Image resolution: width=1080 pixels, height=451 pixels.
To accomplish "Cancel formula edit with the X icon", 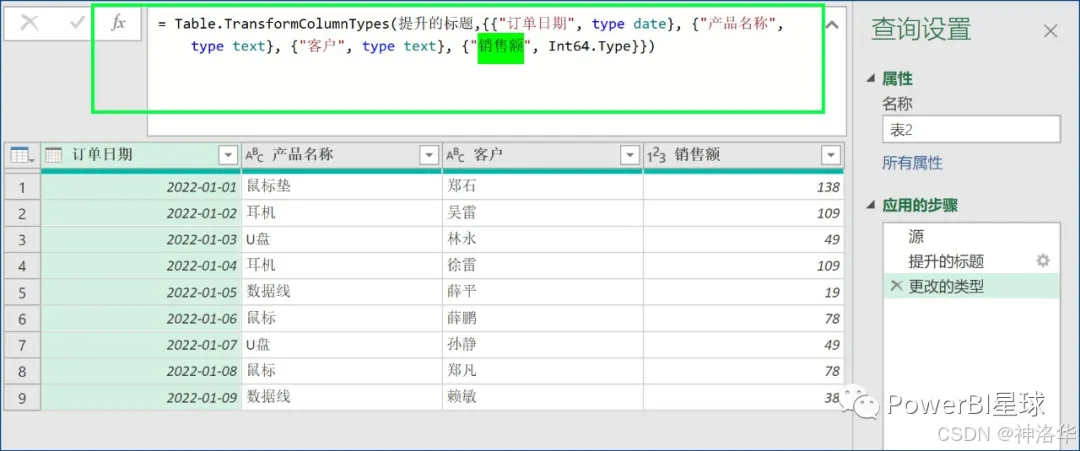I will 30,23.
